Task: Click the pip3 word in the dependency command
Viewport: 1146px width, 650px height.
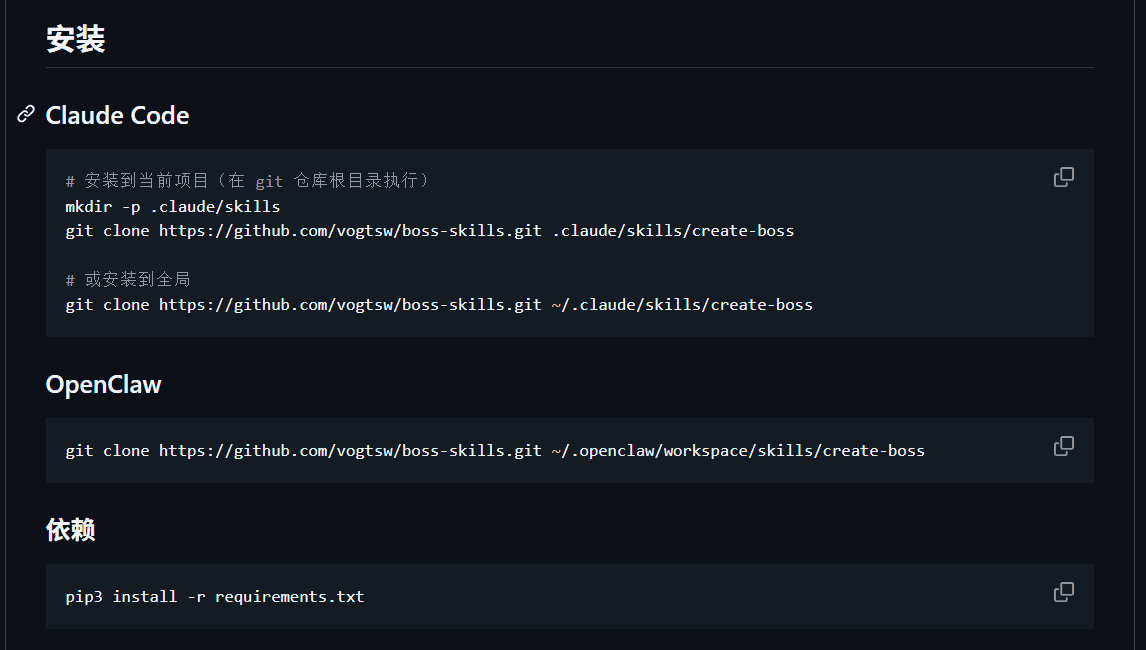Action: 84,597
